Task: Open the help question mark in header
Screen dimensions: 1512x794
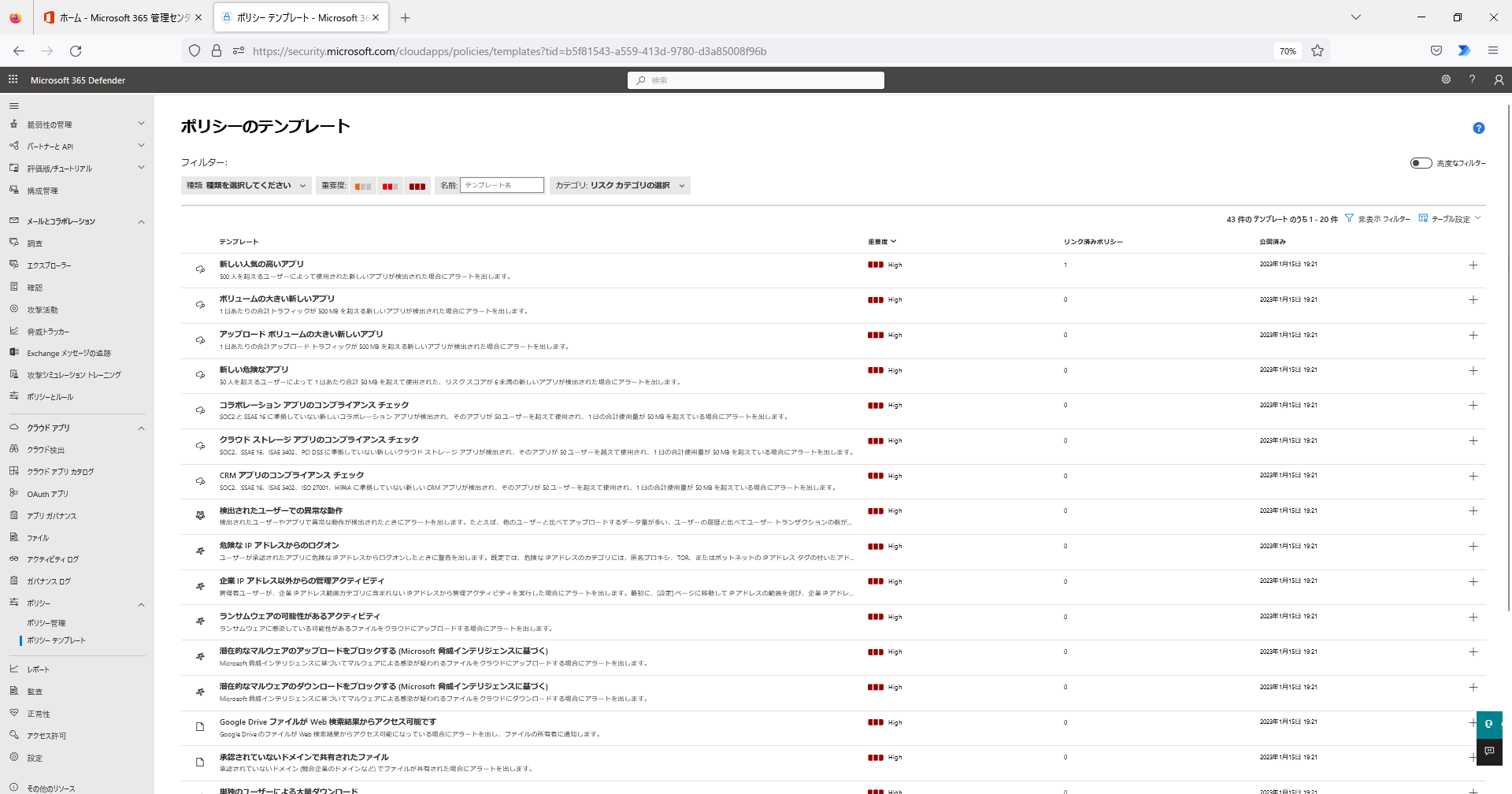Action: (x=1472, y=80)
